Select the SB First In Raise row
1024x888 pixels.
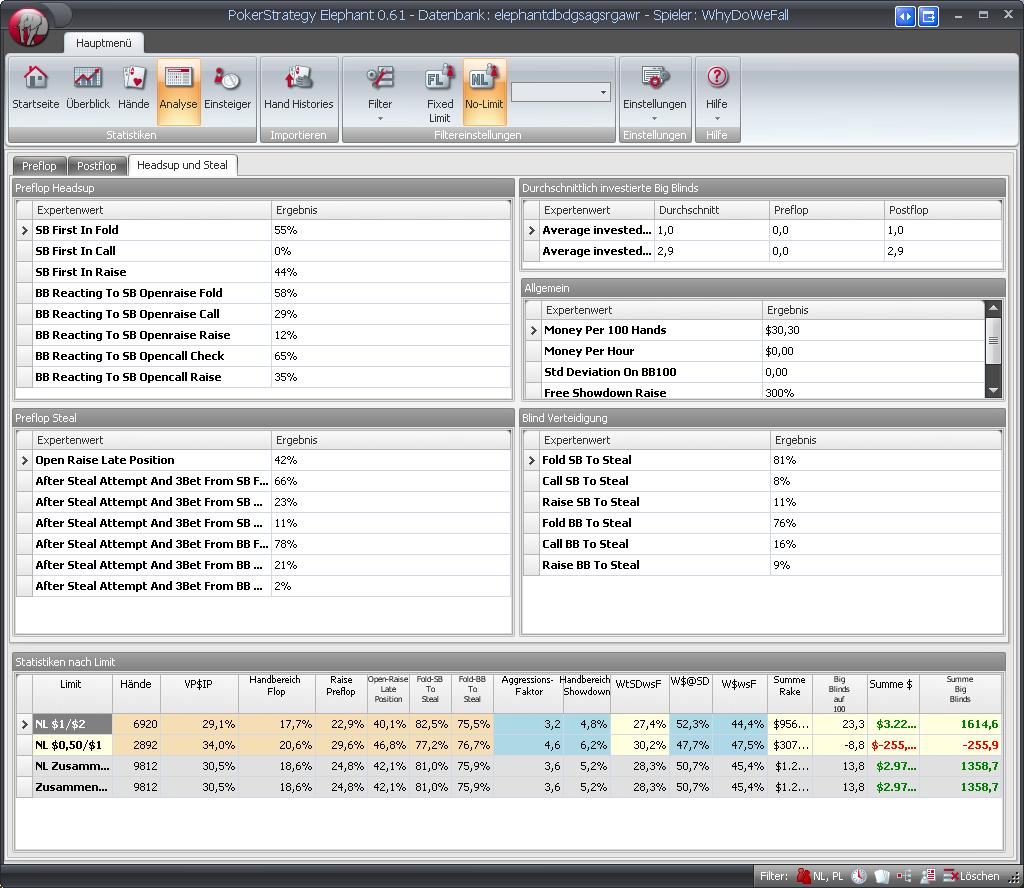[x=263, y=272]
